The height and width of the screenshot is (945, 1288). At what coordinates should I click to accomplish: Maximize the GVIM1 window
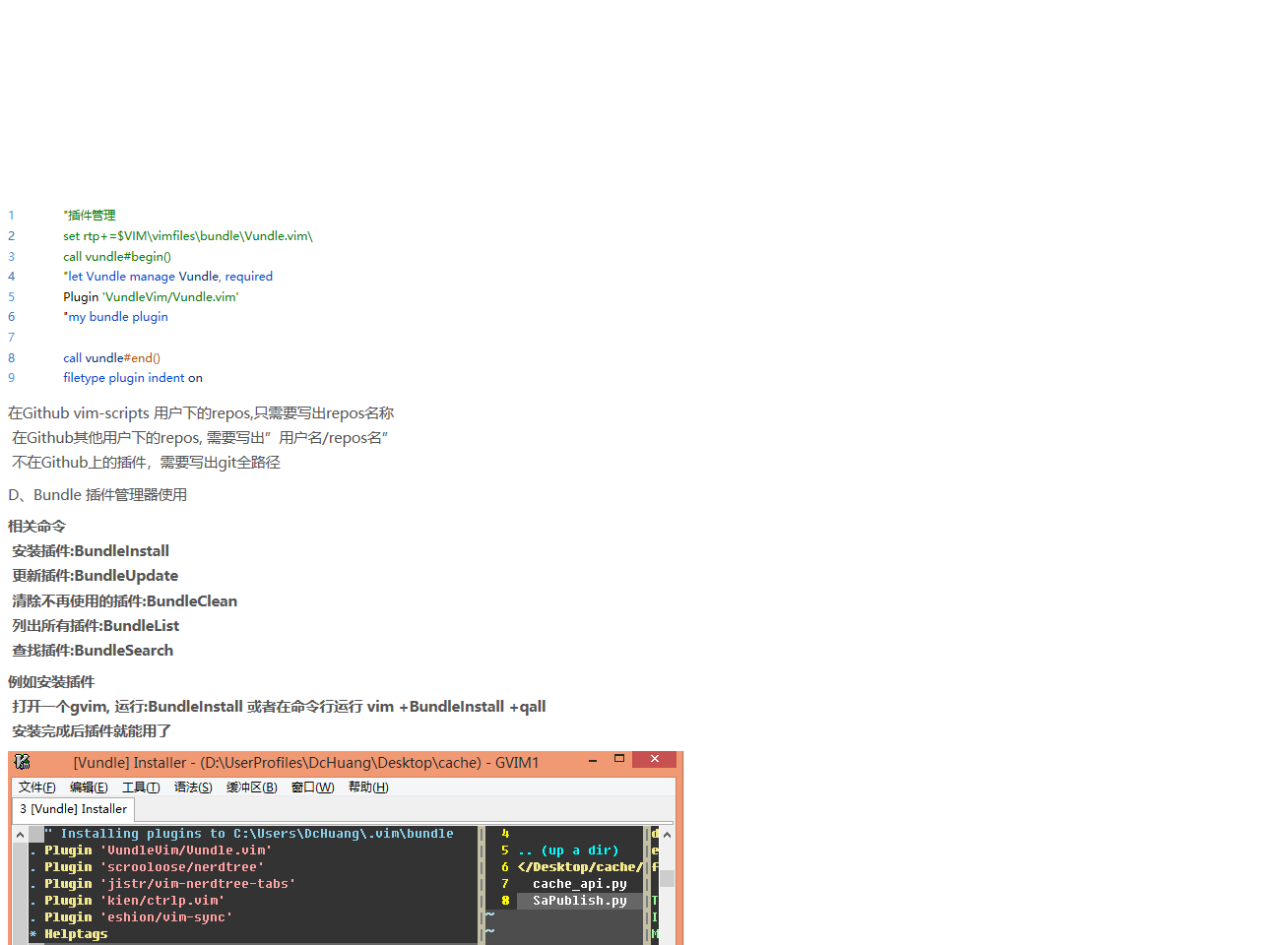pyautogui.click(x=619, y=759)
